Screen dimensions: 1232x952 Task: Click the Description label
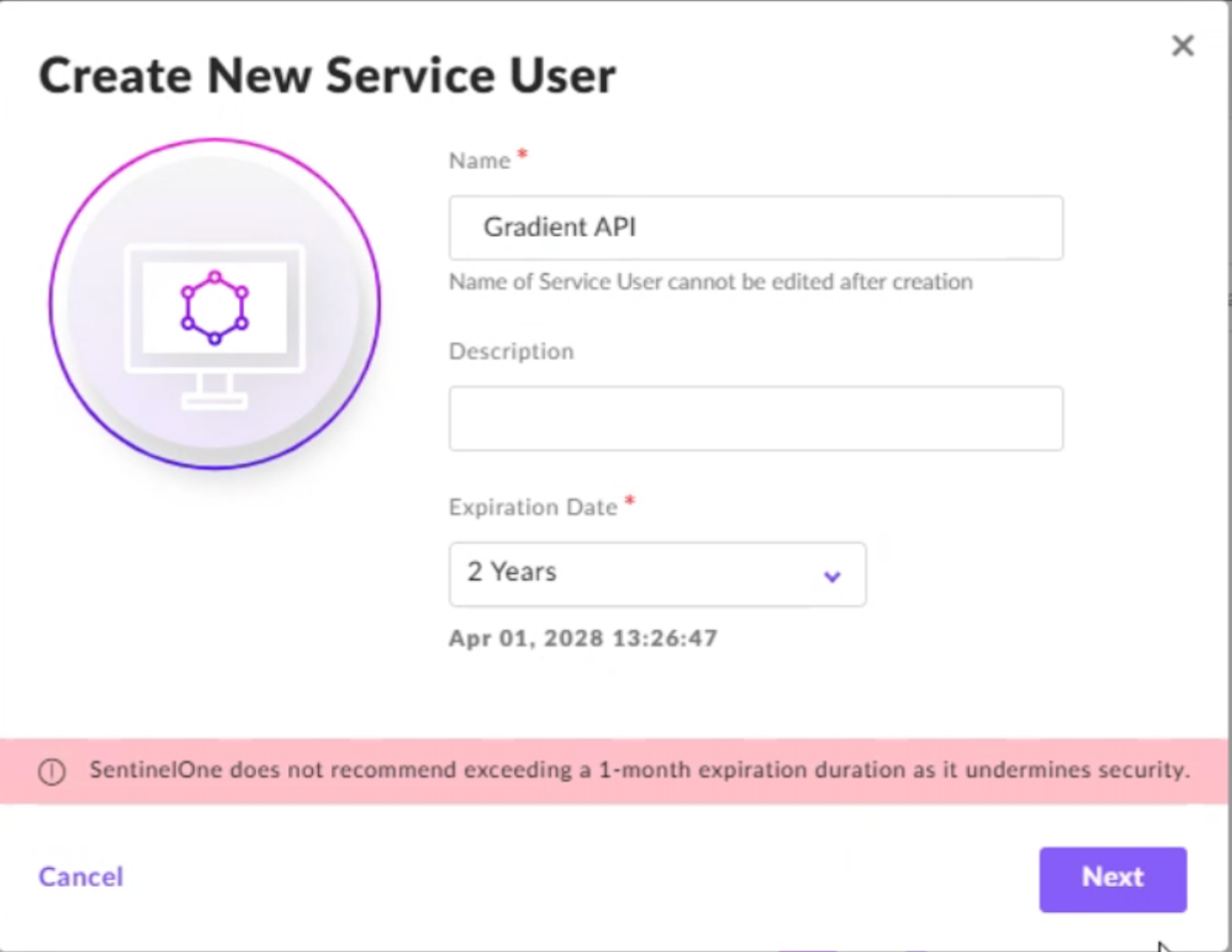coord(512,351)
